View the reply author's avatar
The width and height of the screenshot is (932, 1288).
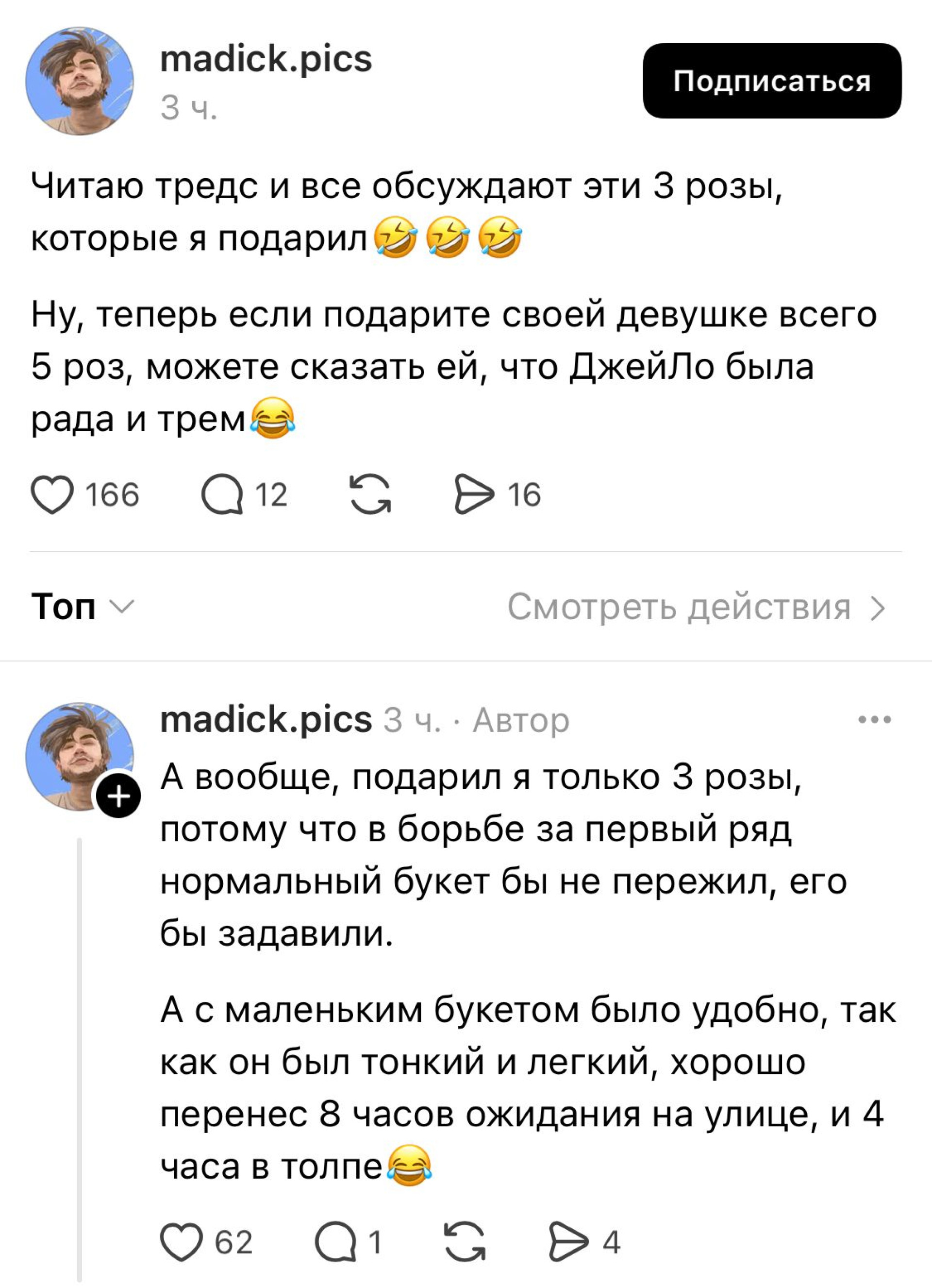point(80,757)
